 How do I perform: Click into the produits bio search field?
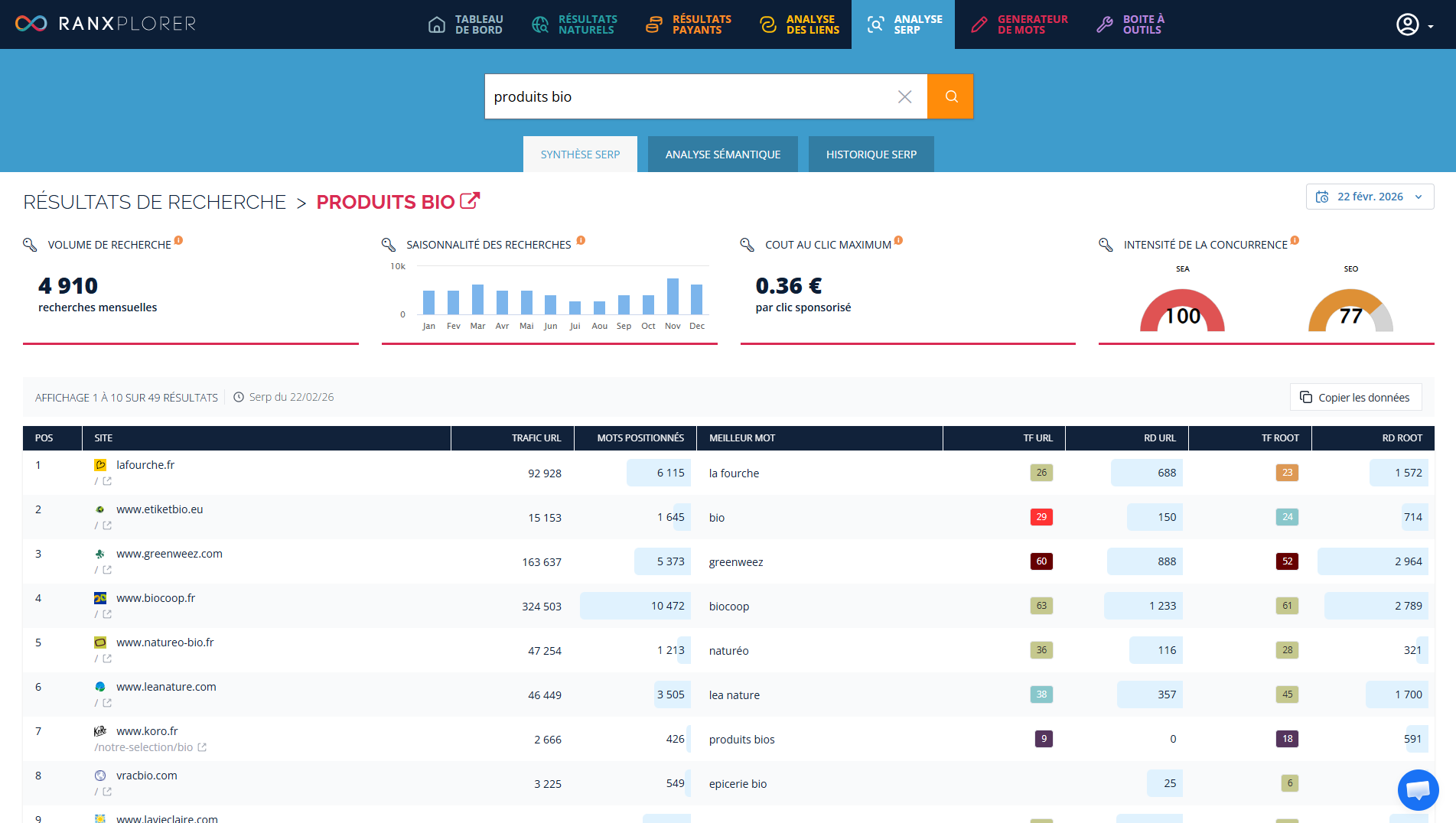(689, 96)
